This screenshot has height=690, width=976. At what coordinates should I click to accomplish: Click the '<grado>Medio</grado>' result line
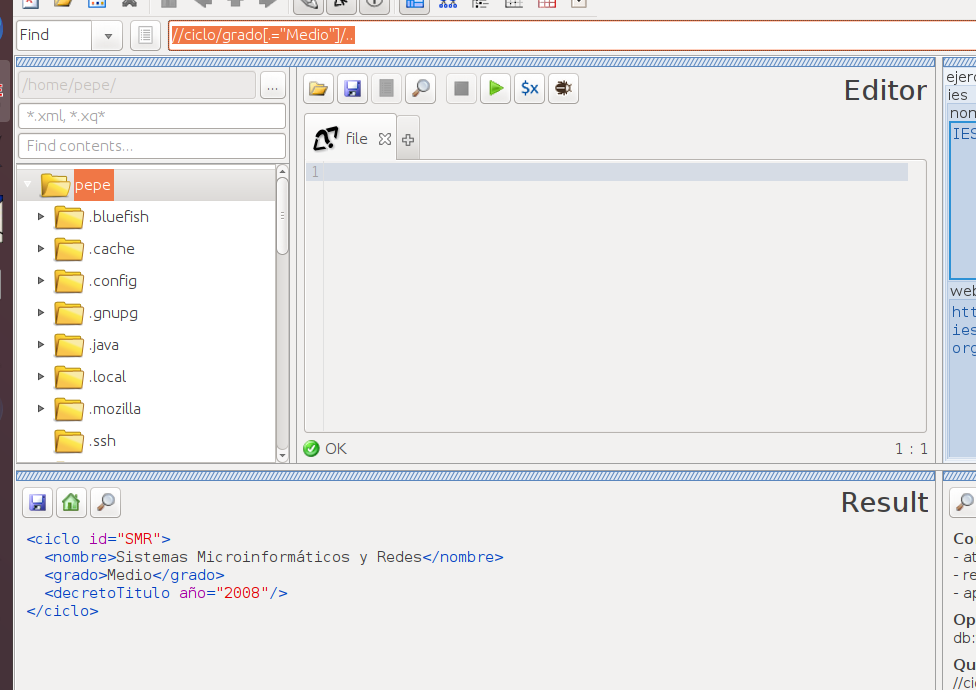coord(134,575)
